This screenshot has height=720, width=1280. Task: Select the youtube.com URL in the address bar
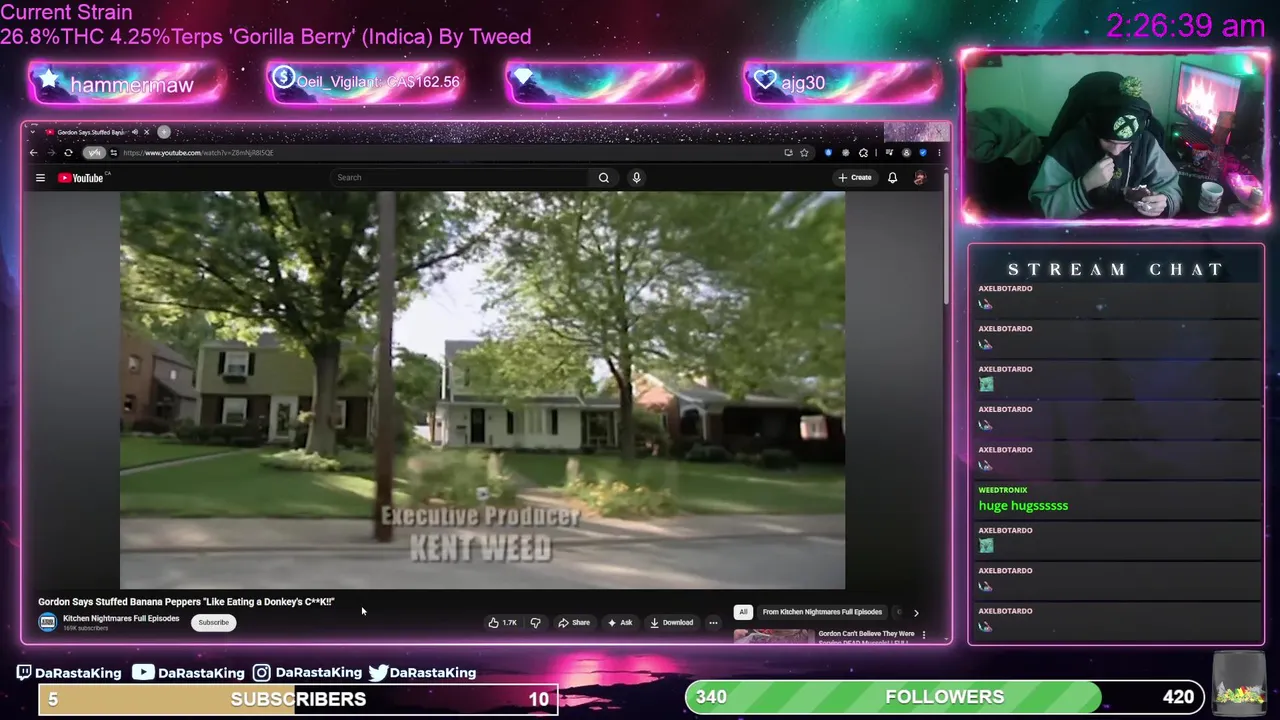coord(198,153)
